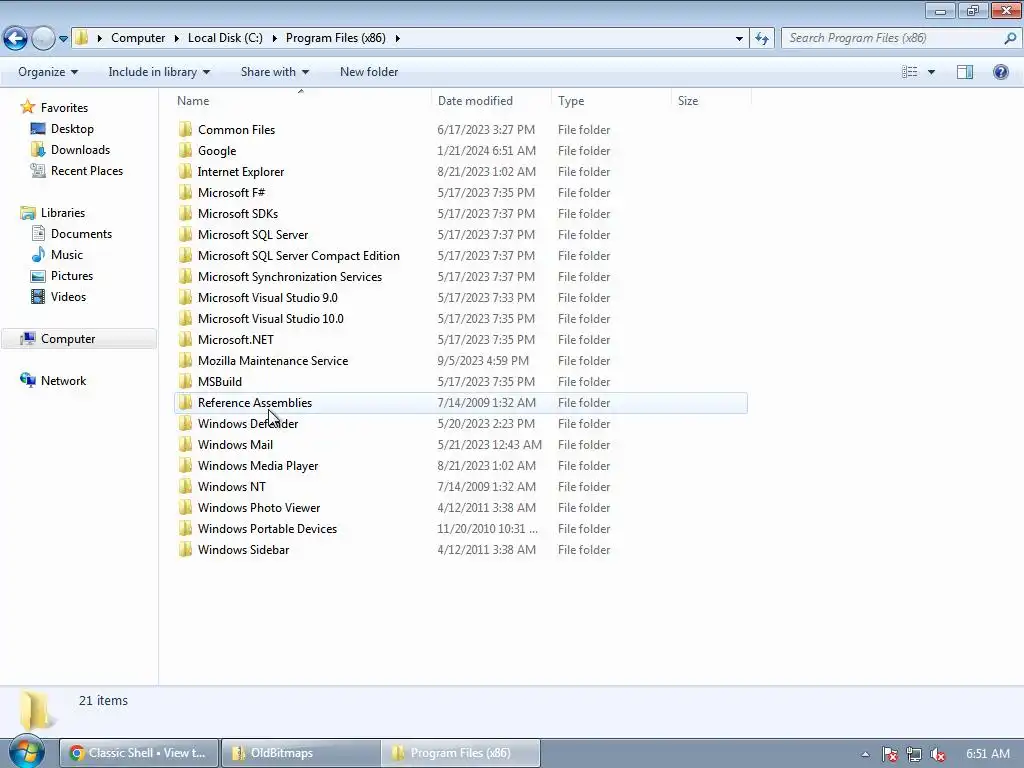Open the Windows Start button
The image size is (1024, 768).
(x=26, y=752)
